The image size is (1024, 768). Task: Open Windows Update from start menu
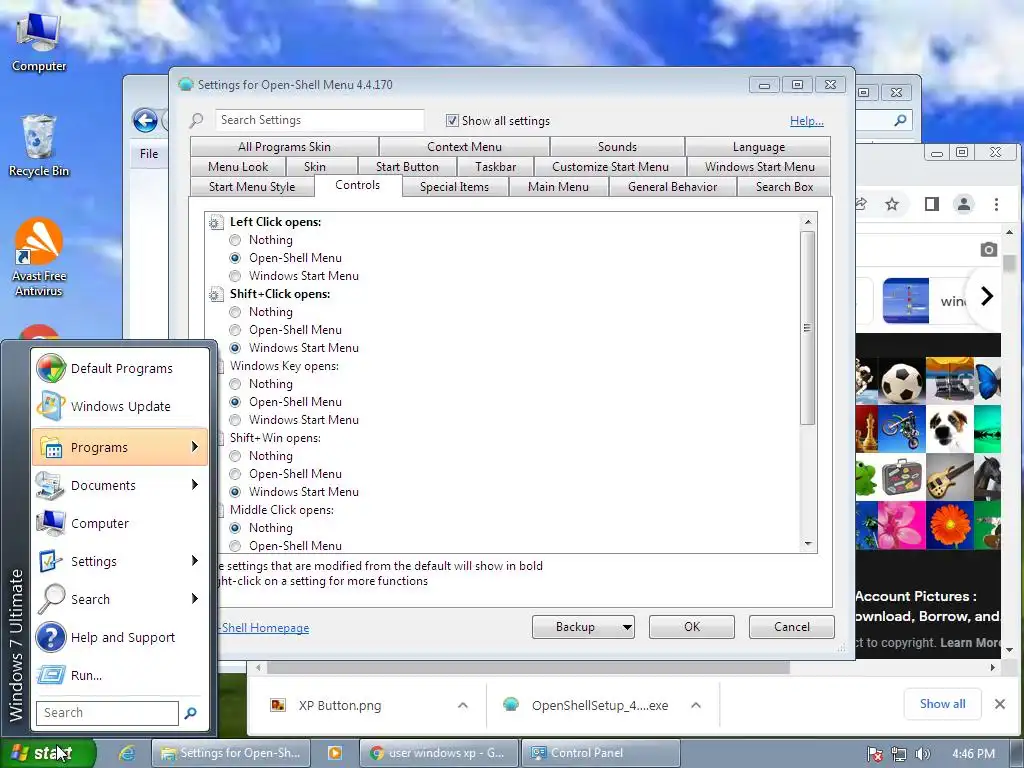pyautogui.click(x=120, y=406)
